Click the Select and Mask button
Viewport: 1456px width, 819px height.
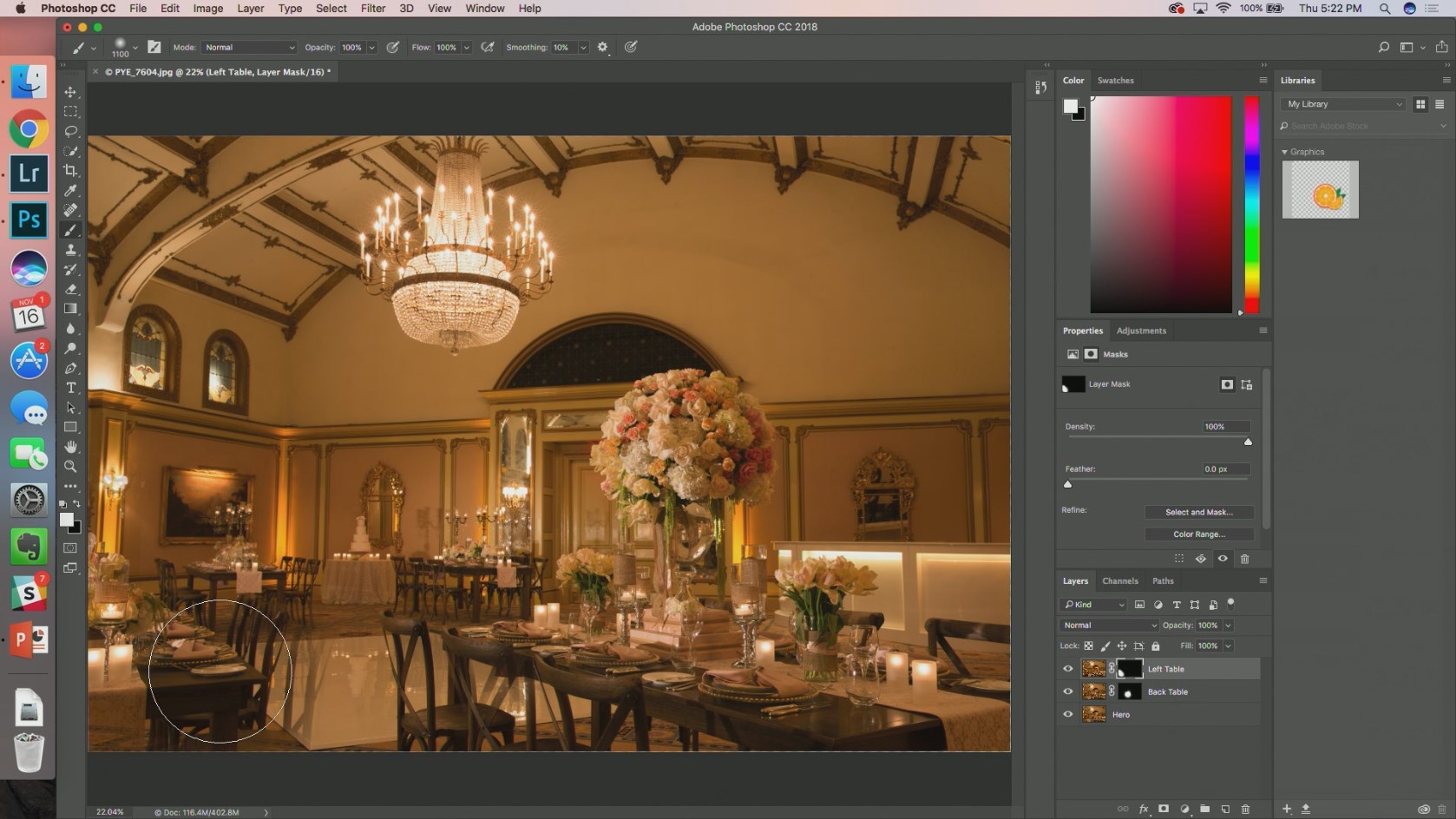tap(1198, 512)
